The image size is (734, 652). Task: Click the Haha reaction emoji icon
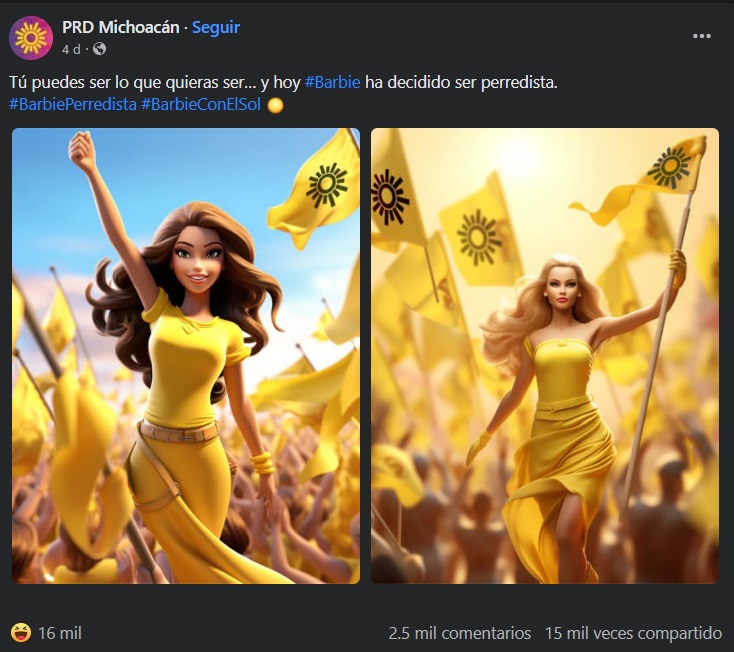pos(20,632)
